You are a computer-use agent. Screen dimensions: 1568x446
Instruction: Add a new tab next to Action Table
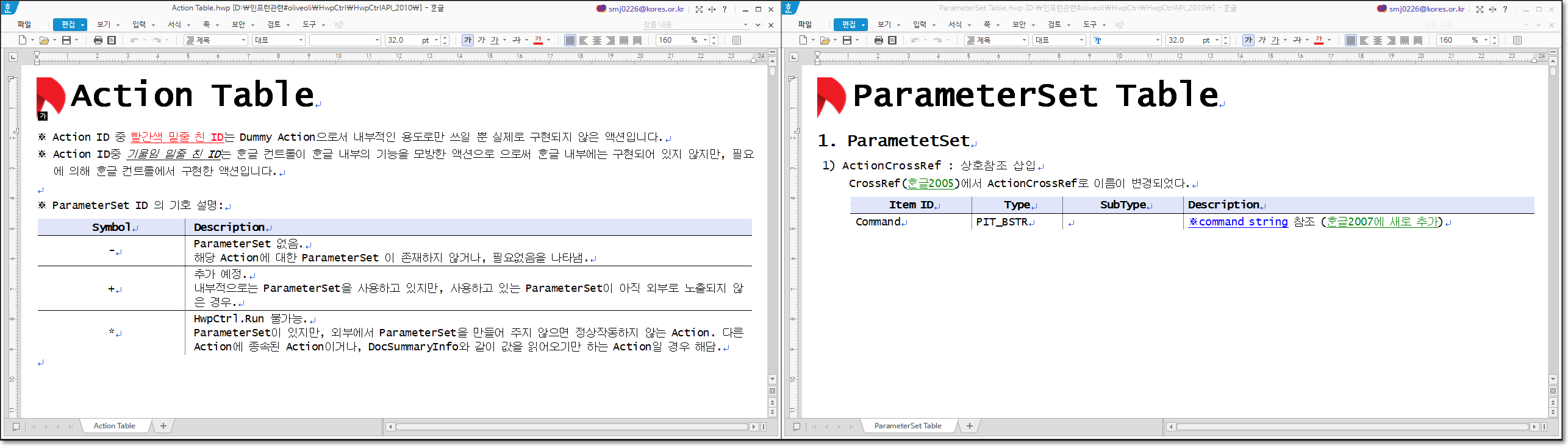click(x=163, y=426)
